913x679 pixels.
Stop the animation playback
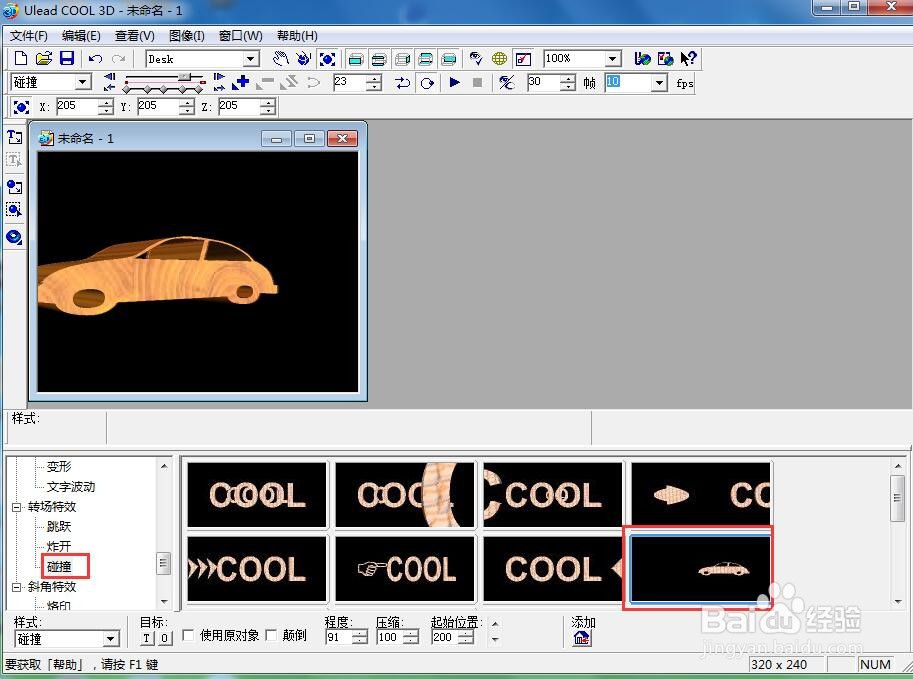[477, 82]
